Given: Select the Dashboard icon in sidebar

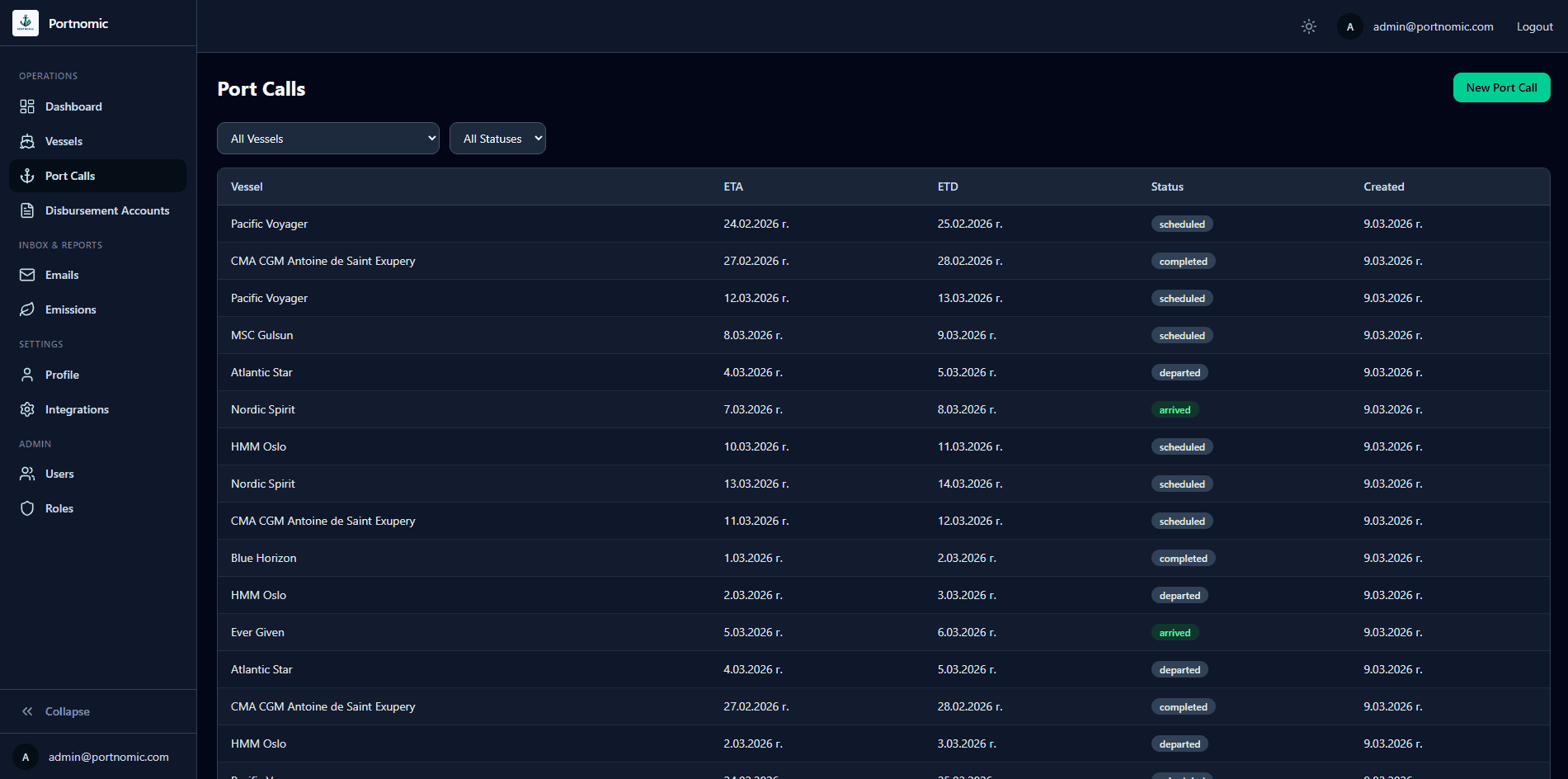Looking at the screenshot, I should (27, 106).
